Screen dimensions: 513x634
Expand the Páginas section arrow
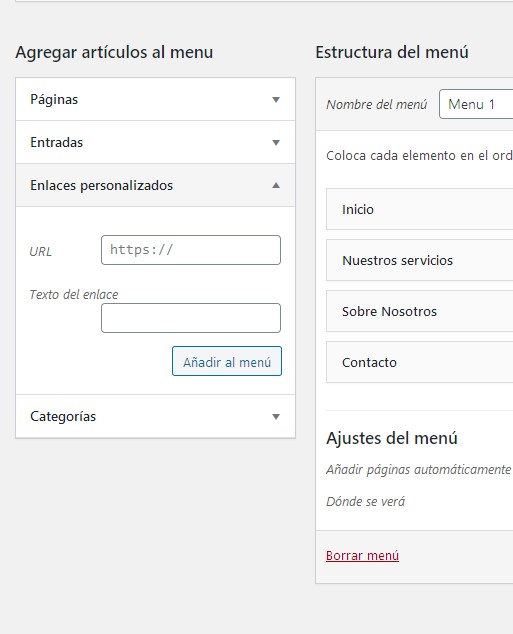[x=276, y=99]
